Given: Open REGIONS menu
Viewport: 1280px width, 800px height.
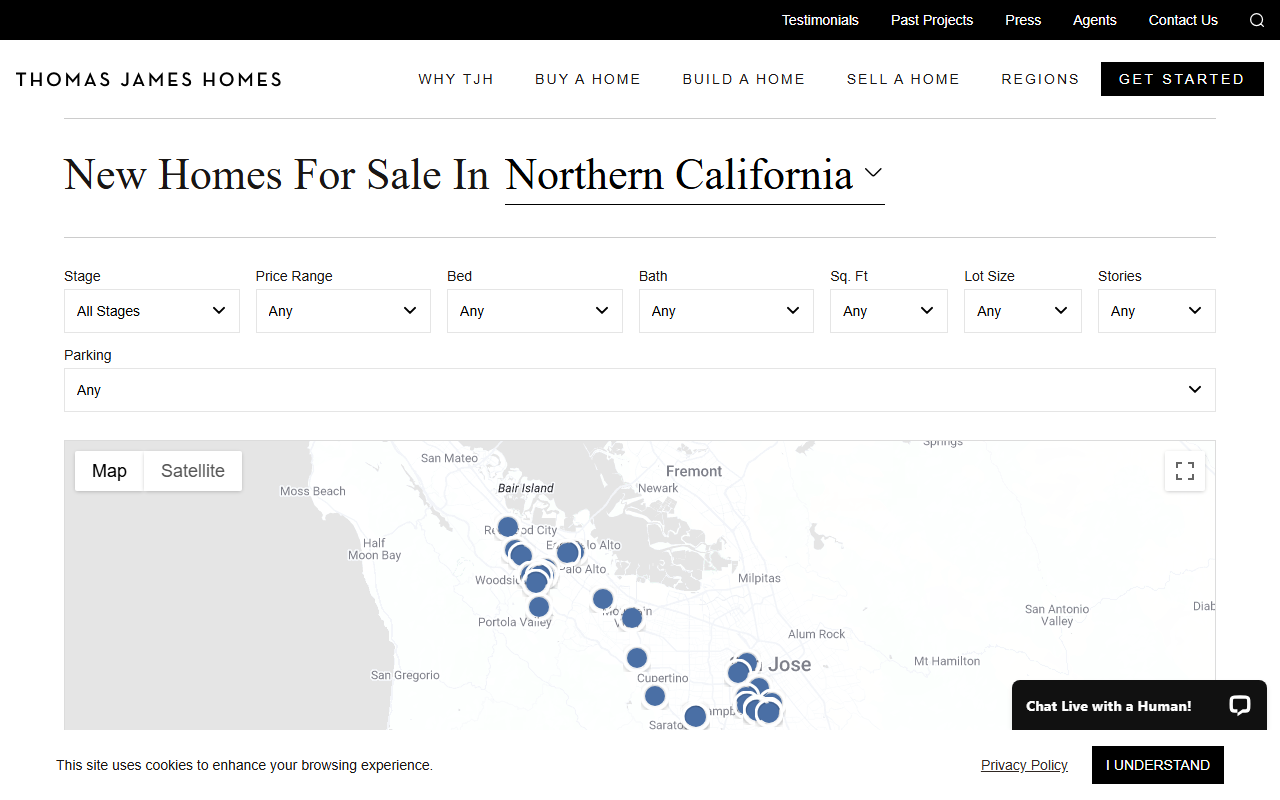Looking at the screenshot, I should [x=1040, y=79].
